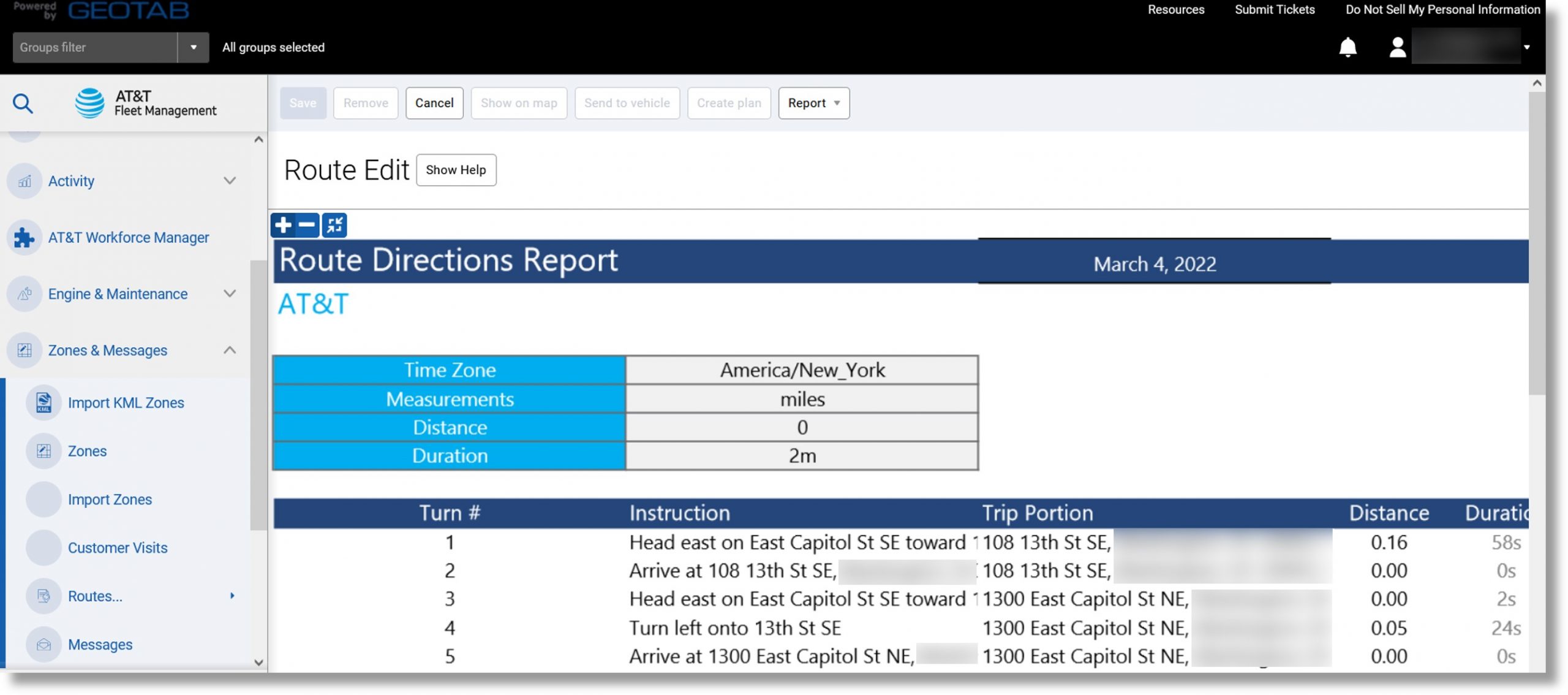Click Turn left onto 13th St SE instruction

click(735, 628)
